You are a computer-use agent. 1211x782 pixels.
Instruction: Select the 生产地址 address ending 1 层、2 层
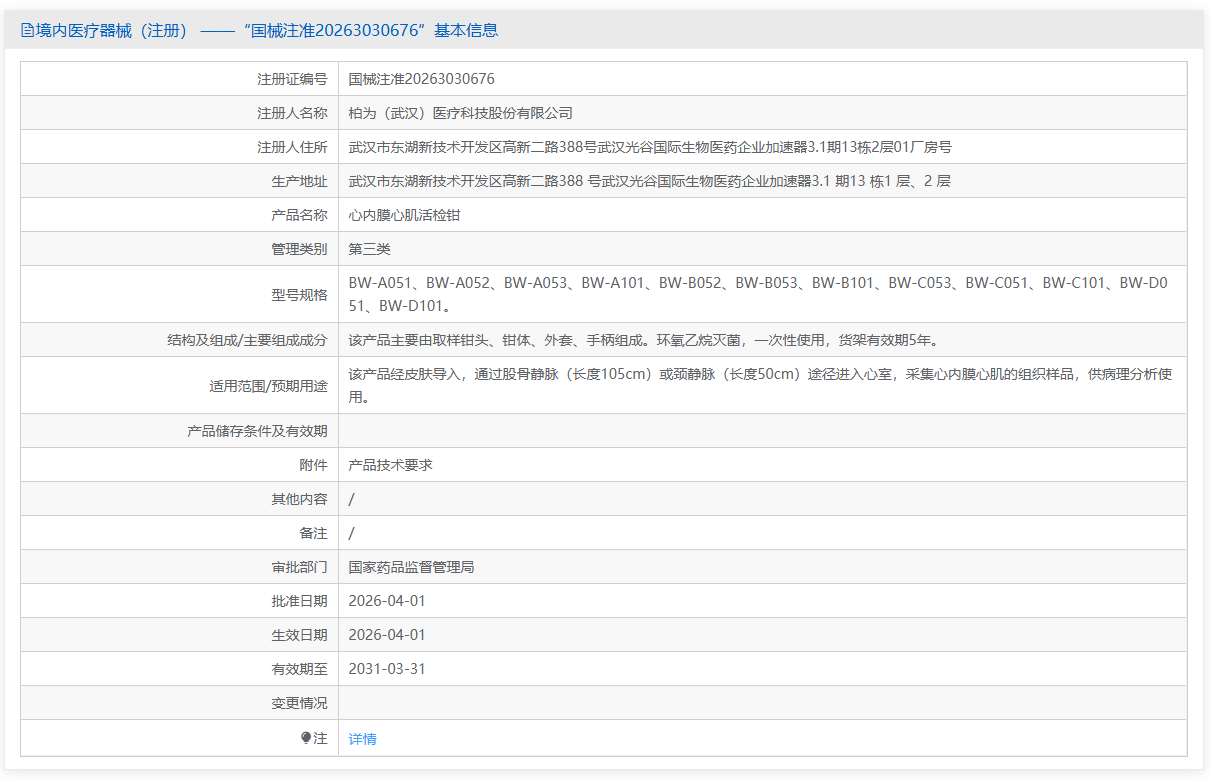coord(649,181)
